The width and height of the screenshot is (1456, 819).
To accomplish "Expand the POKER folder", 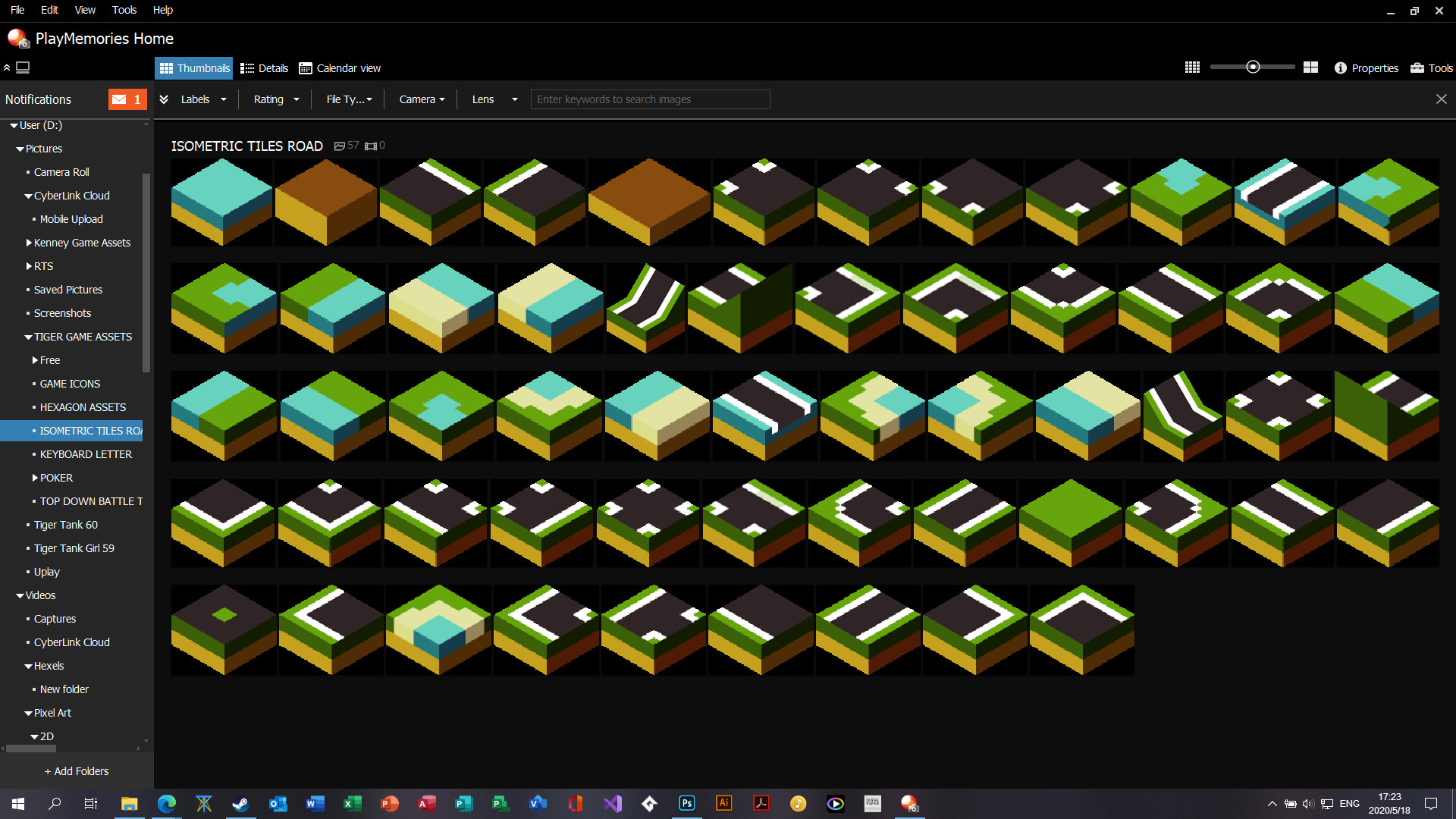I will coord(34,477).
